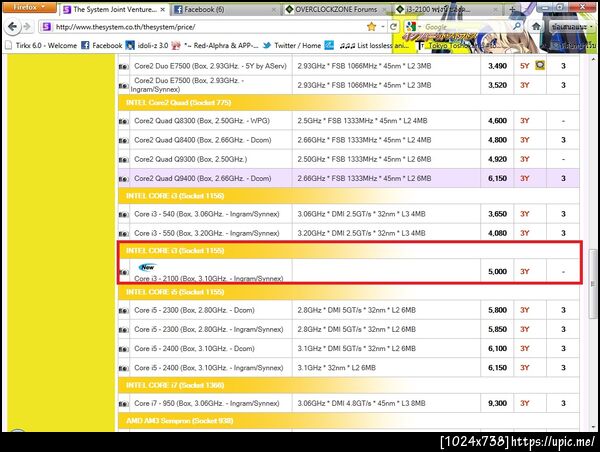
Task: Open the Red-Alpha & APP bookmark
Action: click(215, 45)
